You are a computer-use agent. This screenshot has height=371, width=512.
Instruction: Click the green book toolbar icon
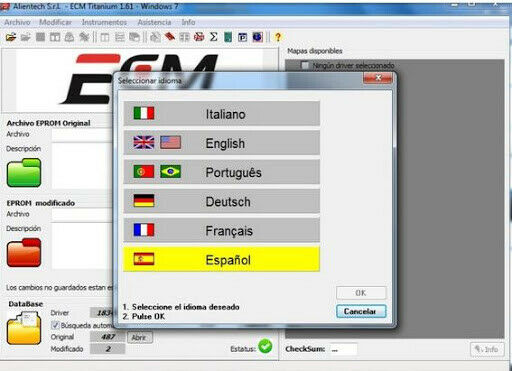coord(228,37)
